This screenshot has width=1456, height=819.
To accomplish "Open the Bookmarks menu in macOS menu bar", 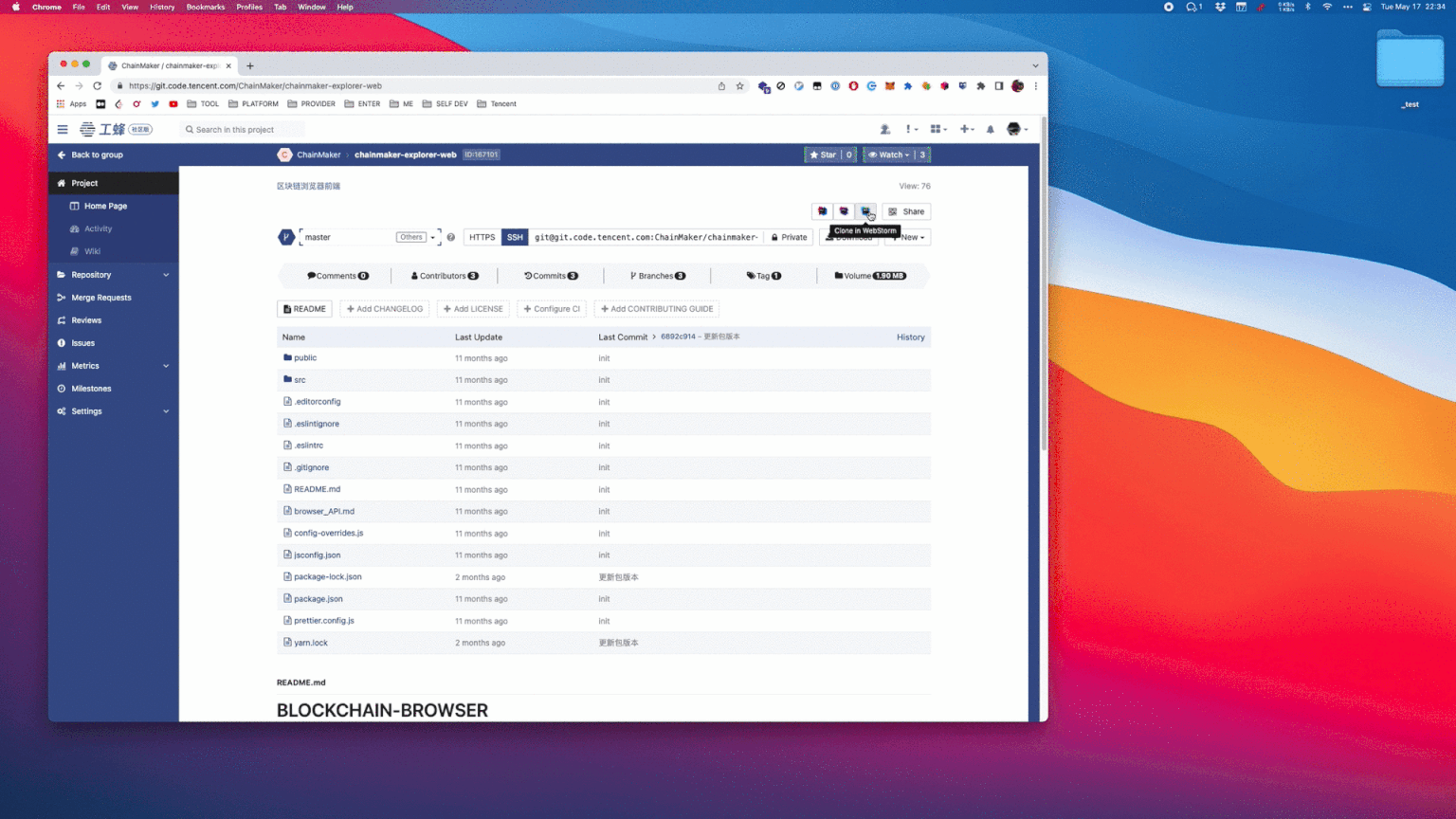I will pyautogui.click(x=206, y=7).
